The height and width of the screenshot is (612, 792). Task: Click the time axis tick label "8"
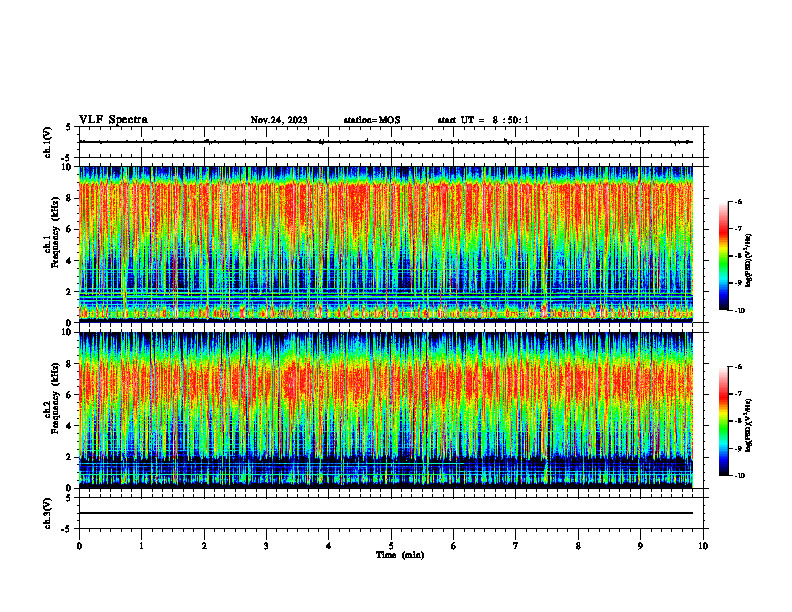click(x=578, y=546)
